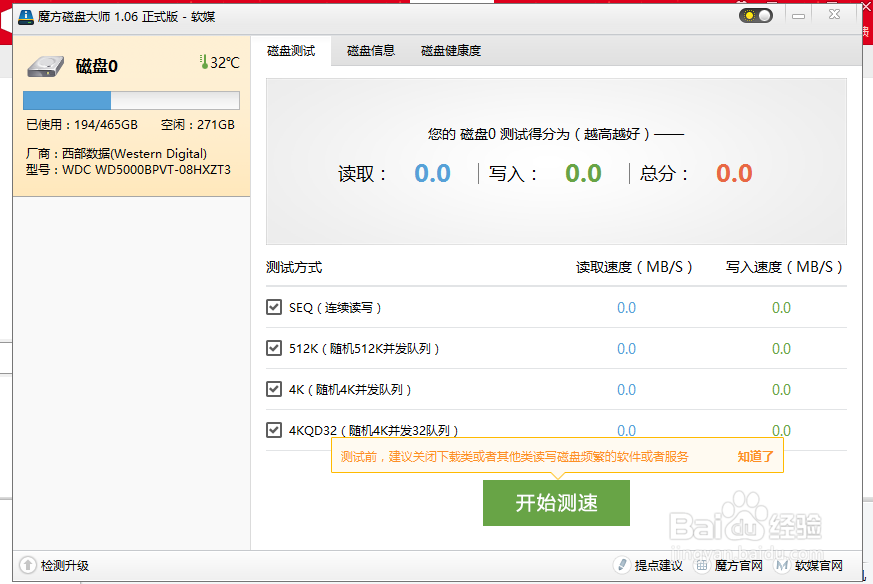Click the warning icon in the notification banner
The width and height of the screenshot is (873, 584).
pyautogui.click(x=342, y=455)
